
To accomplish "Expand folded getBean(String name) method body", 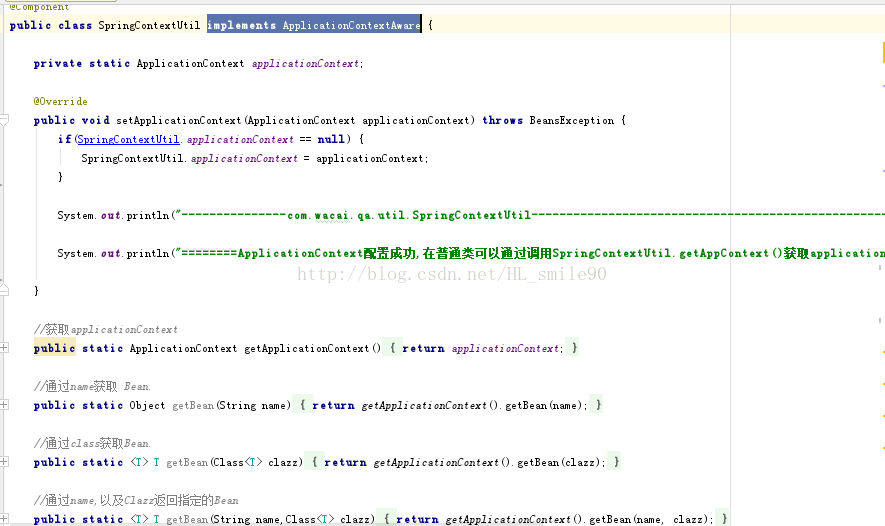I will click(4, 405).
